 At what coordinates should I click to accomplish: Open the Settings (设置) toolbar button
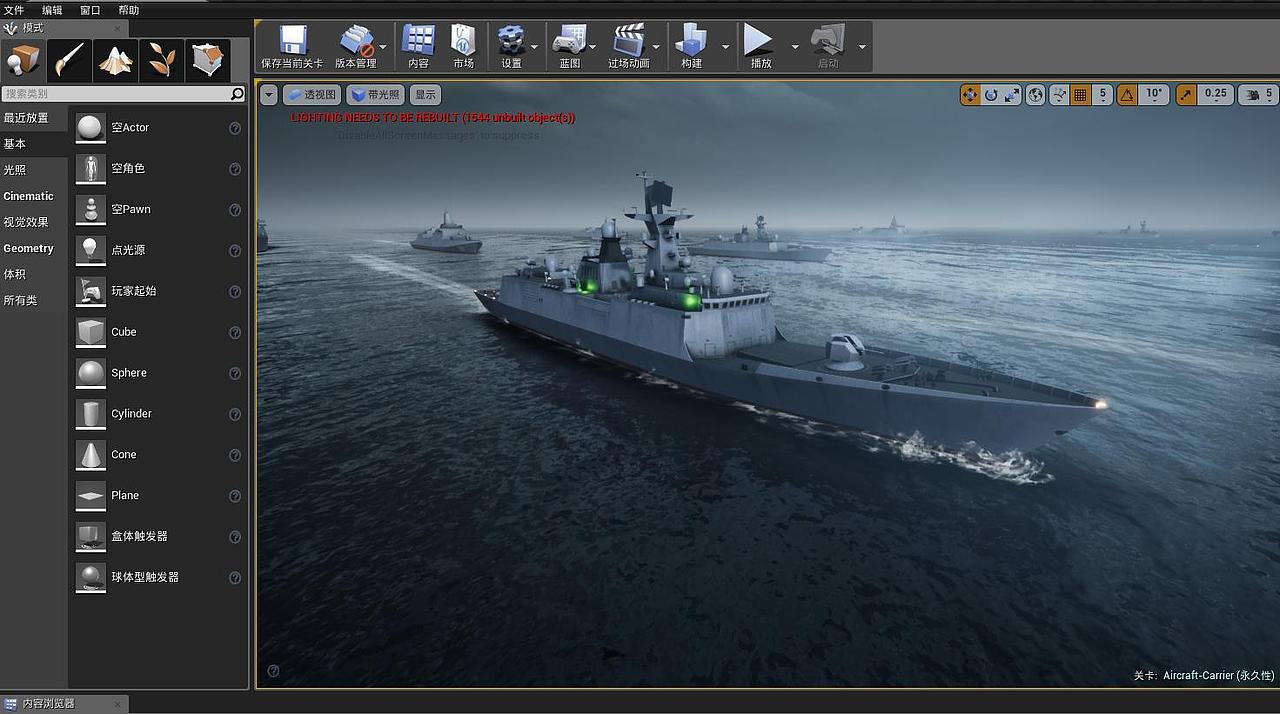[x=511, y=47]
